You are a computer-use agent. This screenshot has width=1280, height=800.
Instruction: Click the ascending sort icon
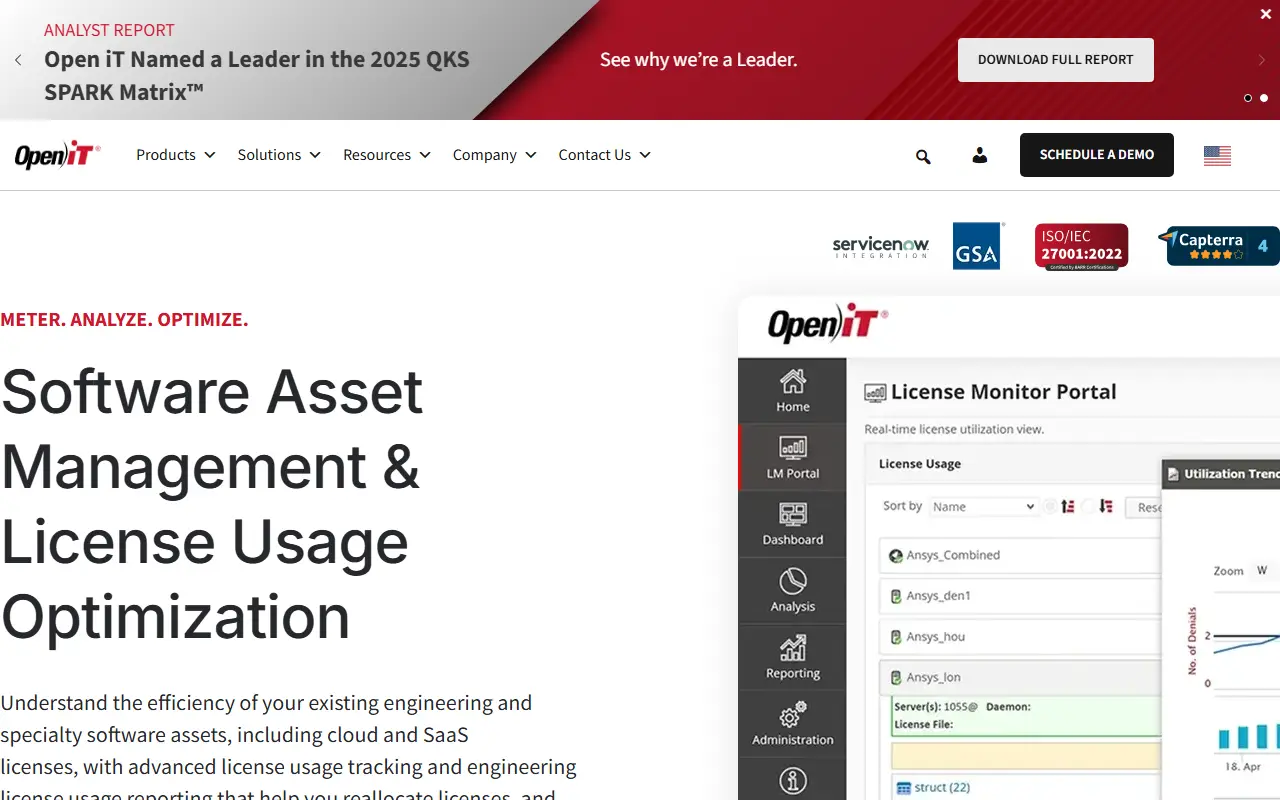click(1068, 507)
